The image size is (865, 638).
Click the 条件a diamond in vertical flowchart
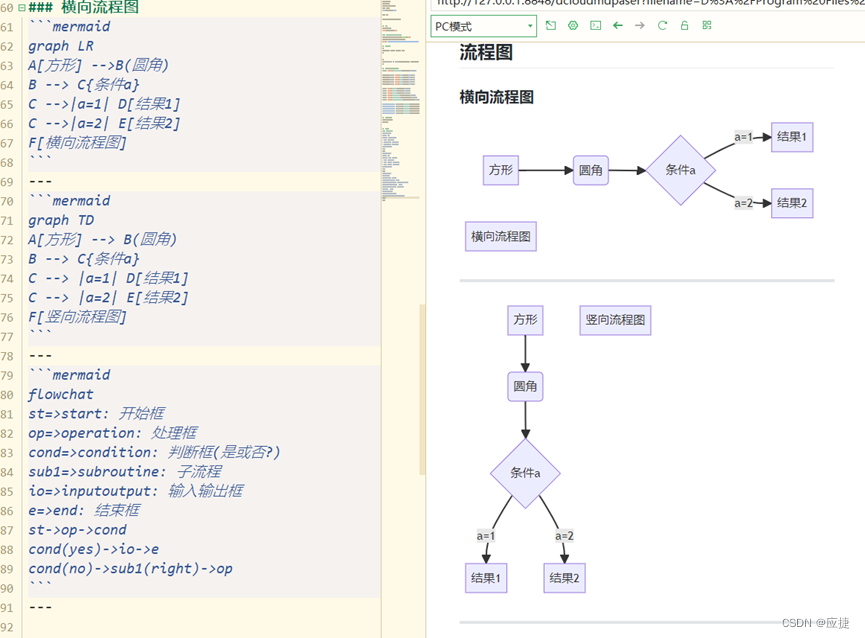tap(525, 473)
